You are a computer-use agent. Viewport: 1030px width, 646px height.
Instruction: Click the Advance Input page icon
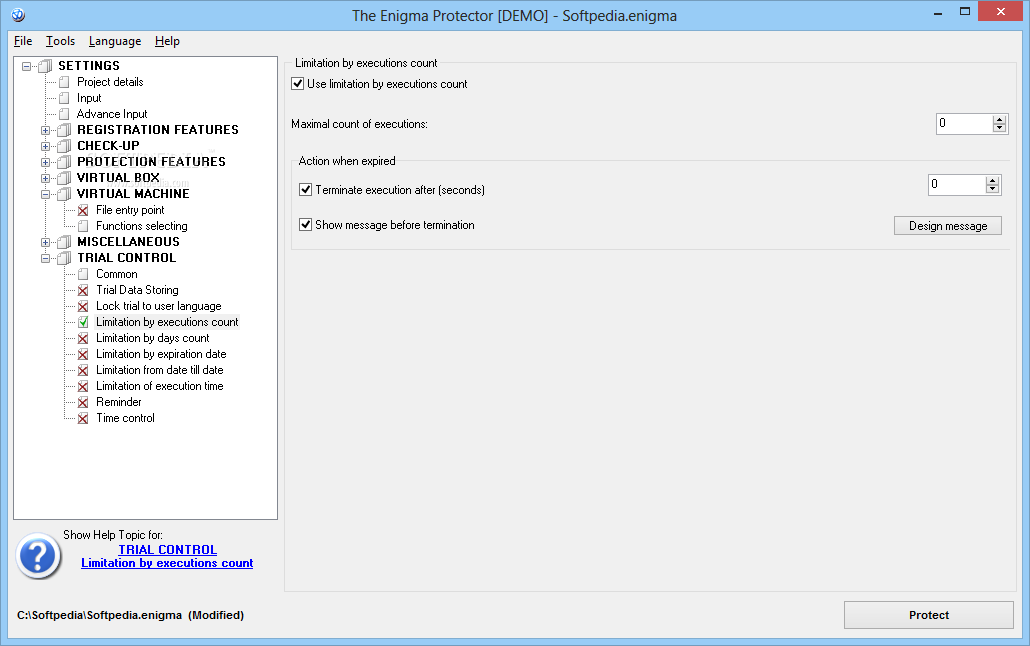pyautogui.click(x=64, y=114)
